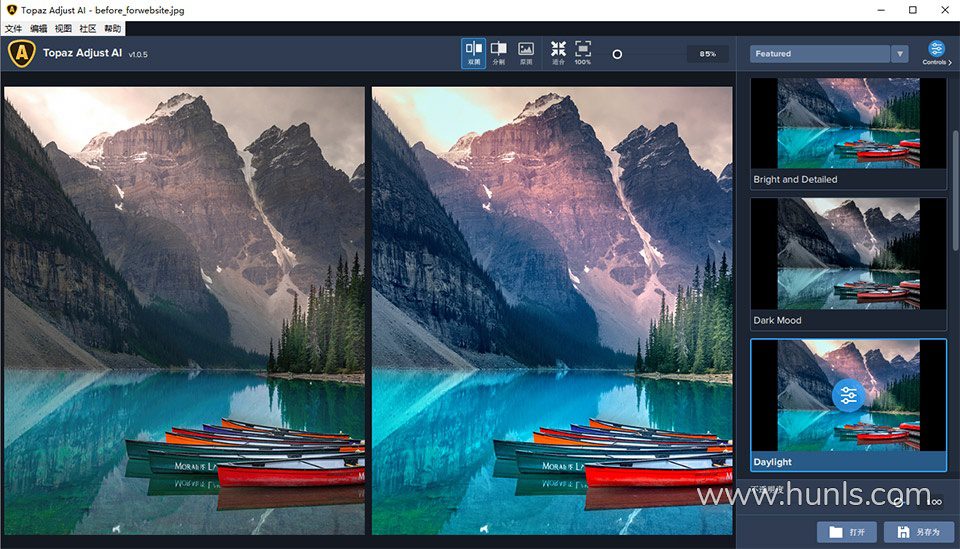This screenshot has height=549, width=960.
Task: Click the Dark Mood label
Action: pyautogui.click(x=777, y=320)
